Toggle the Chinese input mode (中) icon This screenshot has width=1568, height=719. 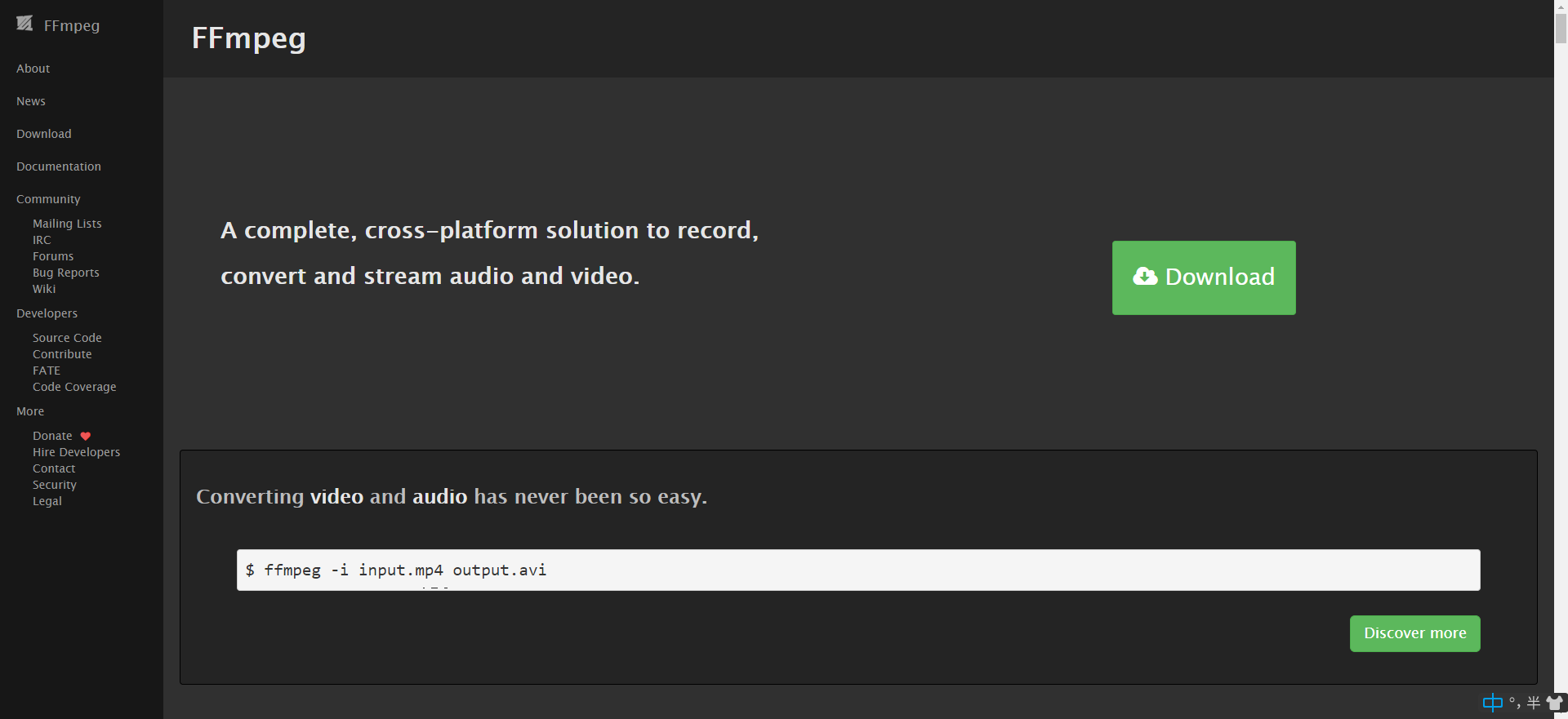pyautogui.click(x=1492, y=703)
